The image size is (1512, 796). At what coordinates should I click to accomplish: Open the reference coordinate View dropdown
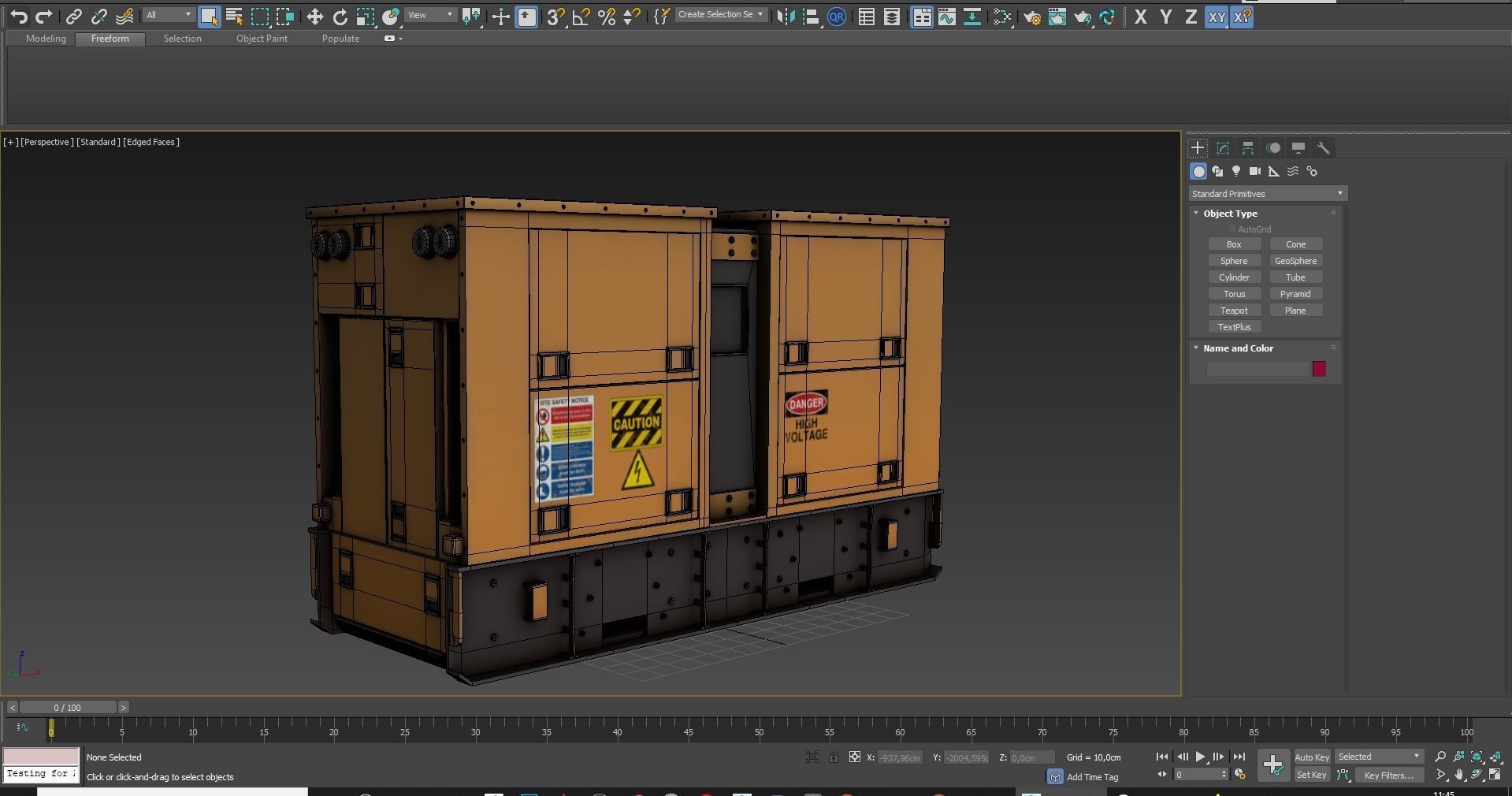(x=430, y=15)
